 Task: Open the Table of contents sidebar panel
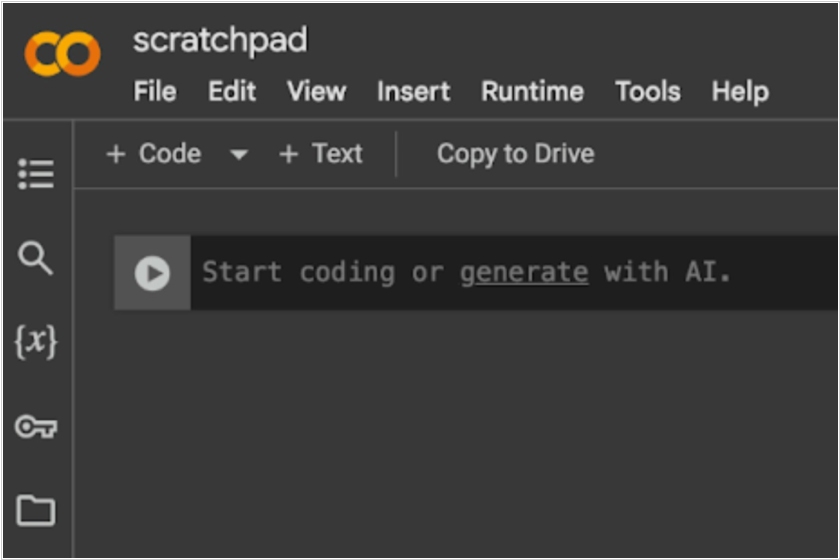point(36,174)
